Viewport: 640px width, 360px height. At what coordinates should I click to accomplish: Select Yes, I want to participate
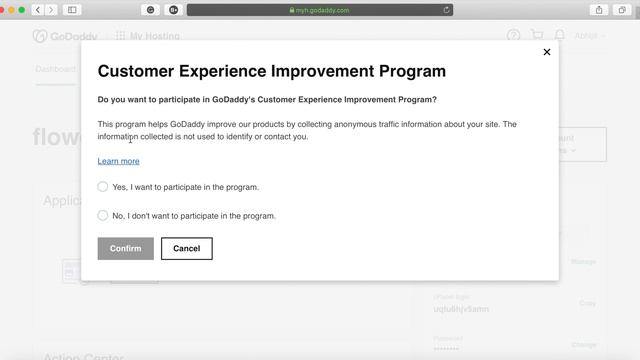point(102,187)
